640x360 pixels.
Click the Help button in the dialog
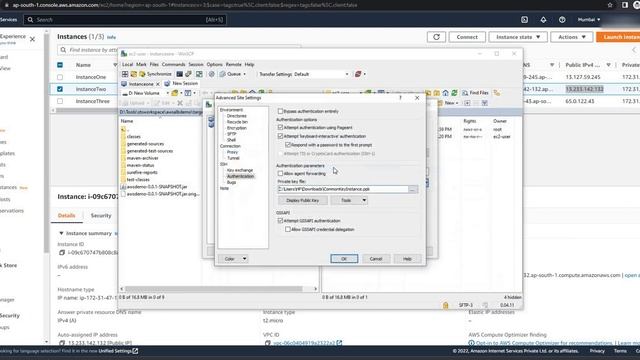(x=407, y=259)
